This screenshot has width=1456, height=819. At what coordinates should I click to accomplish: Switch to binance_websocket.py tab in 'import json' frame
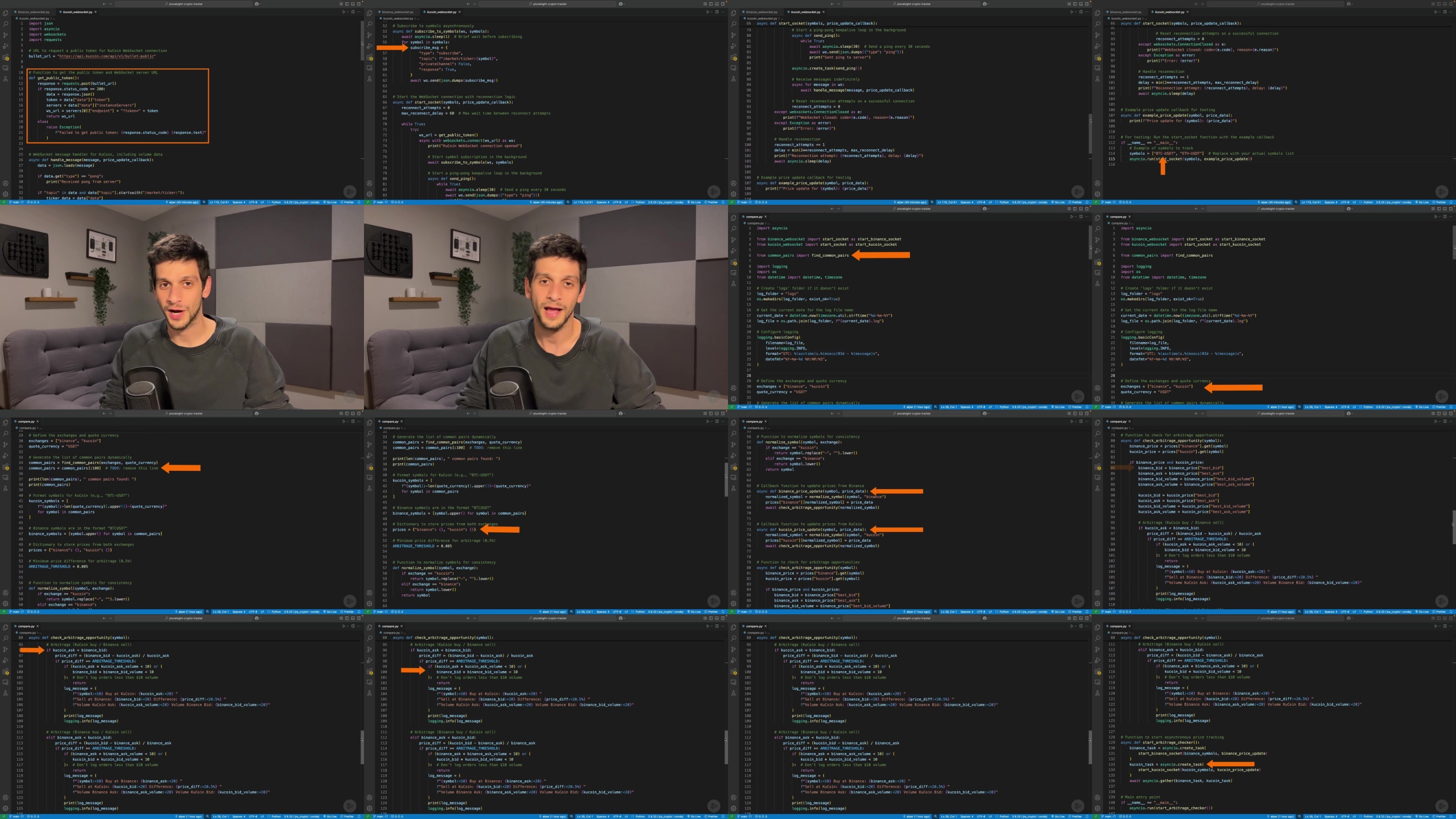click(33, 12)
